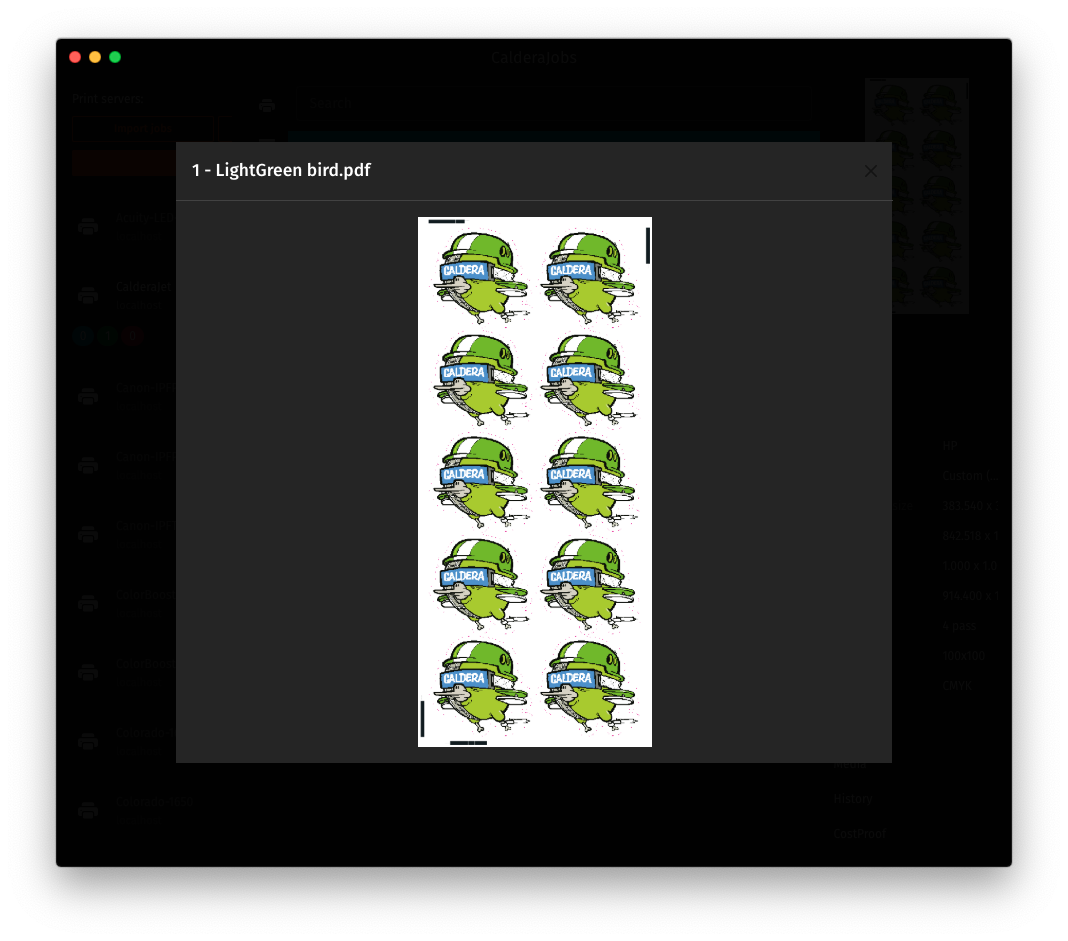The width and height of the screenshot is (1068, 941).
Task: Open the Custom media size dropdown
Action: (x=970, y=476)
